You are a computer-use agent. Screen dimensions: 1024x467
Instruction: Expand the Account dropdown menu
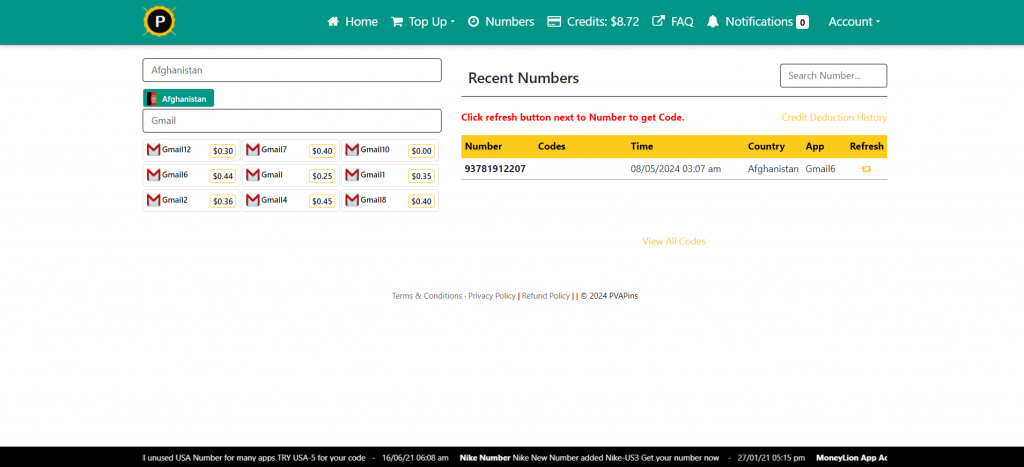tap(854, 22)
